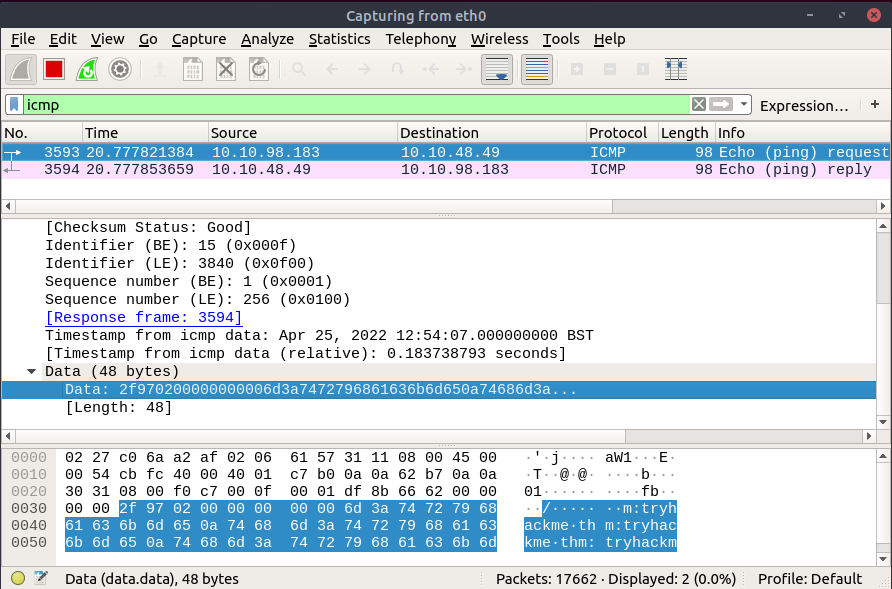Click the packet list horizontal scrollbar
Screen dimensions: 892x589
click(x=446, y=206)
